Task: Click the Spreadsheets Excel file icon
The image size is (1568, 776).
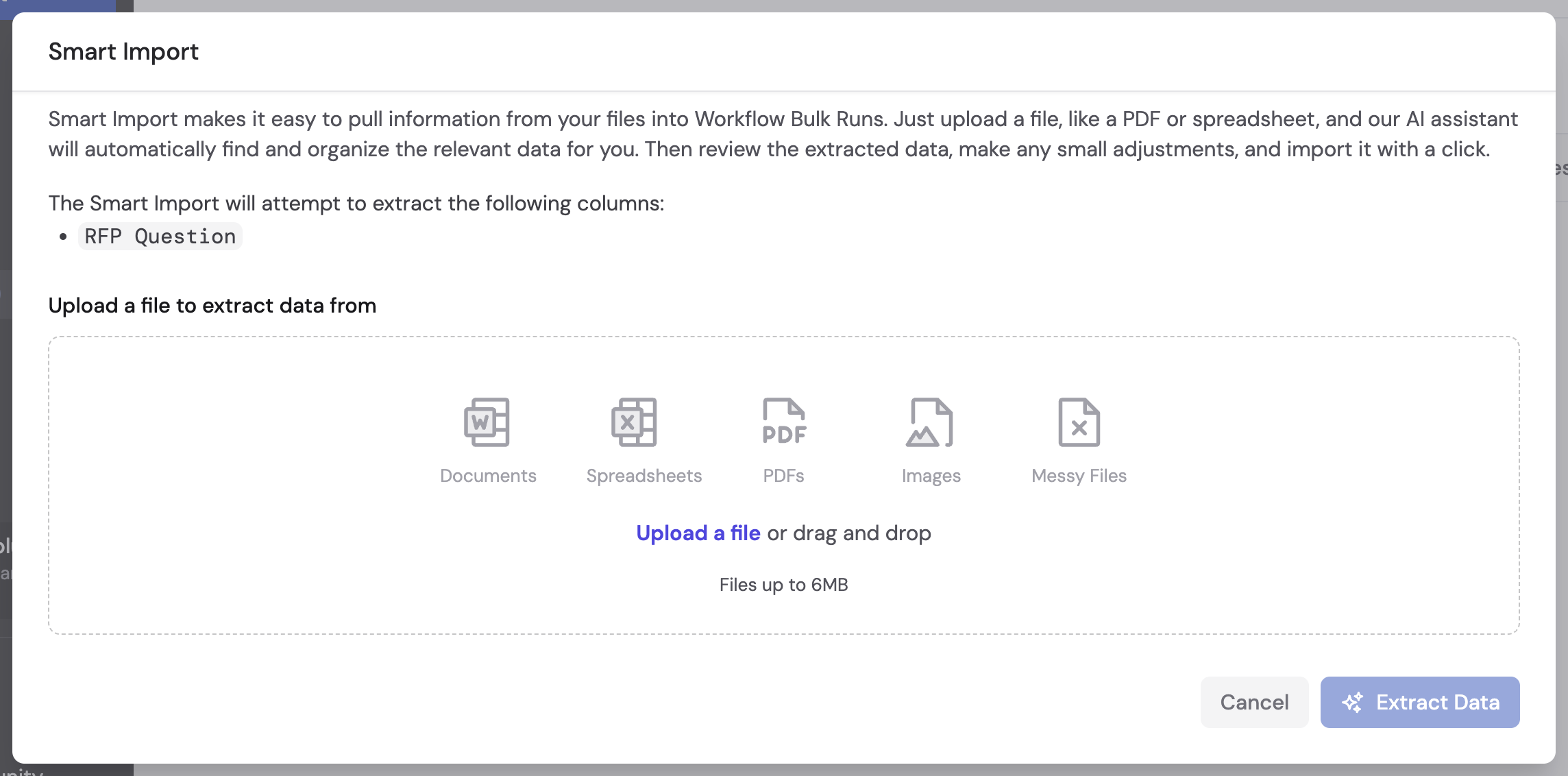Action: pos(635,422)
